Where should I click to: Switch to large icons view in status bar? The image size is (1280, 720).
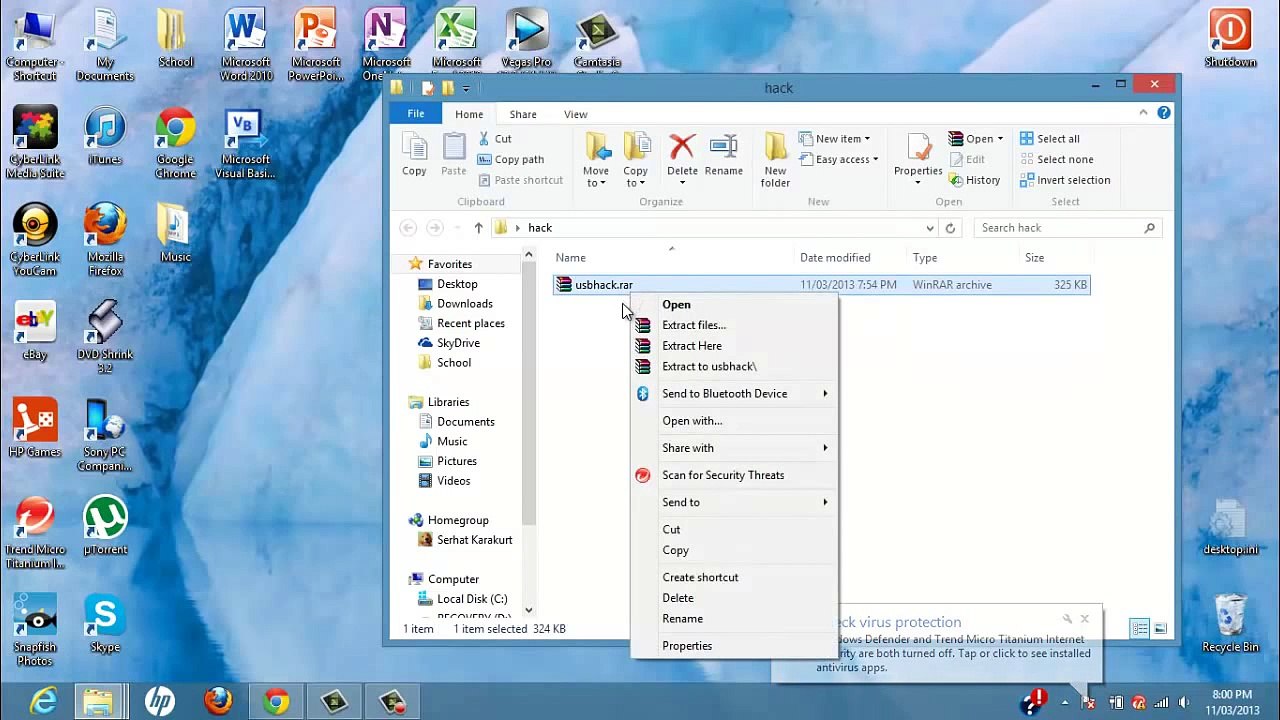(x=1160, y=629)
